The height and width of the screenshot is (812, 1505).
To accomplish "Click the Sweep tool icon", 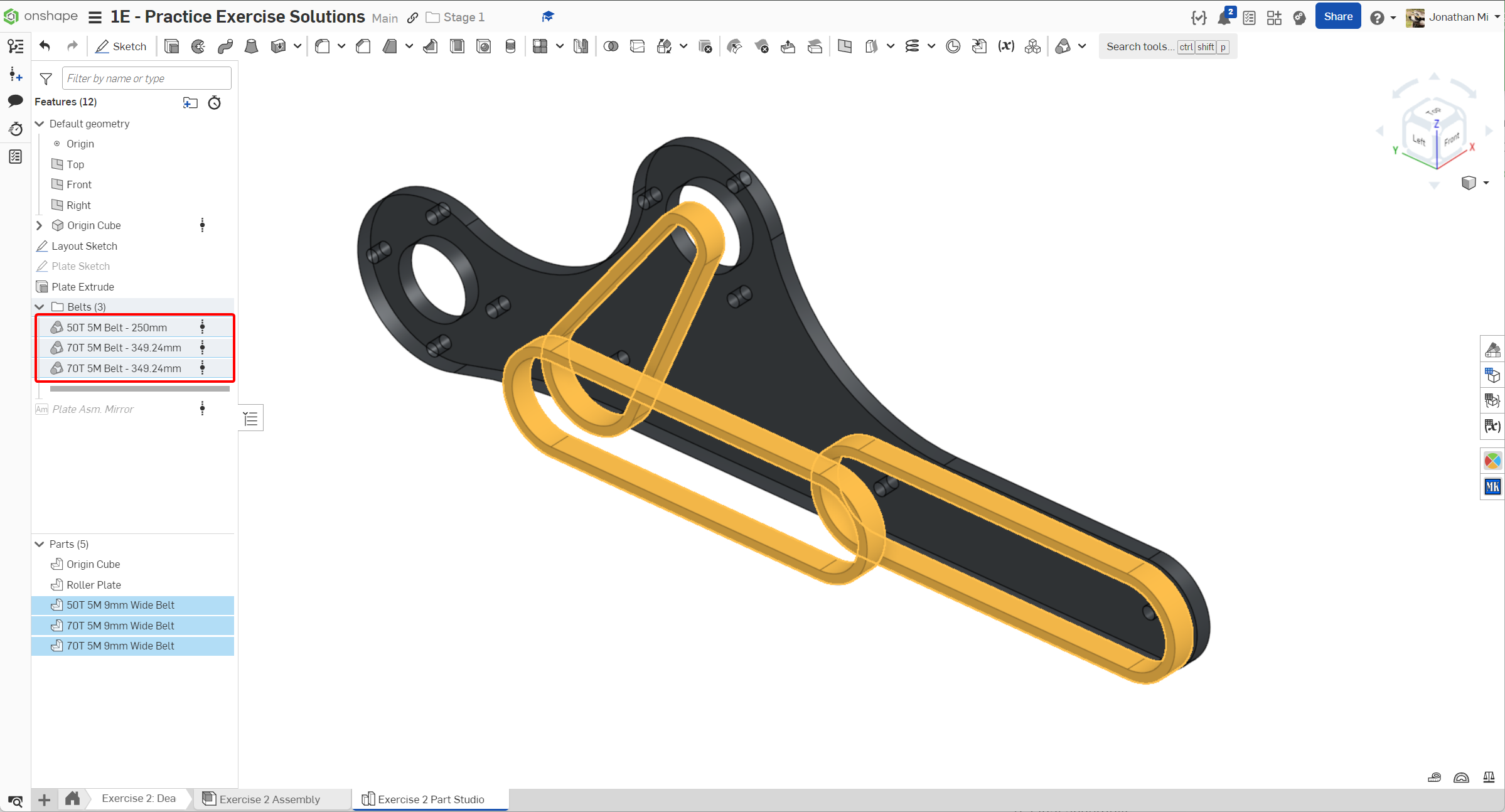I will 225,46.
